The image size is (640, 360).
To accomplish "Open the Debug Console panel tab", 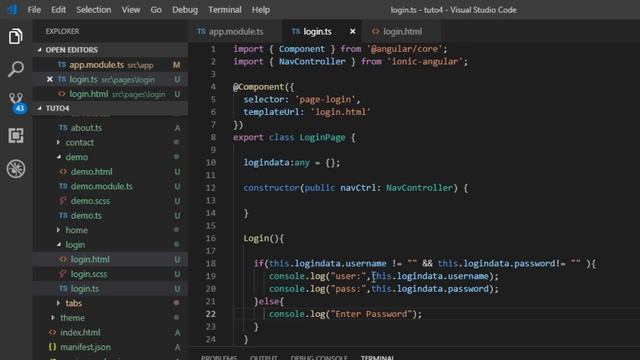I will [319, 357].
